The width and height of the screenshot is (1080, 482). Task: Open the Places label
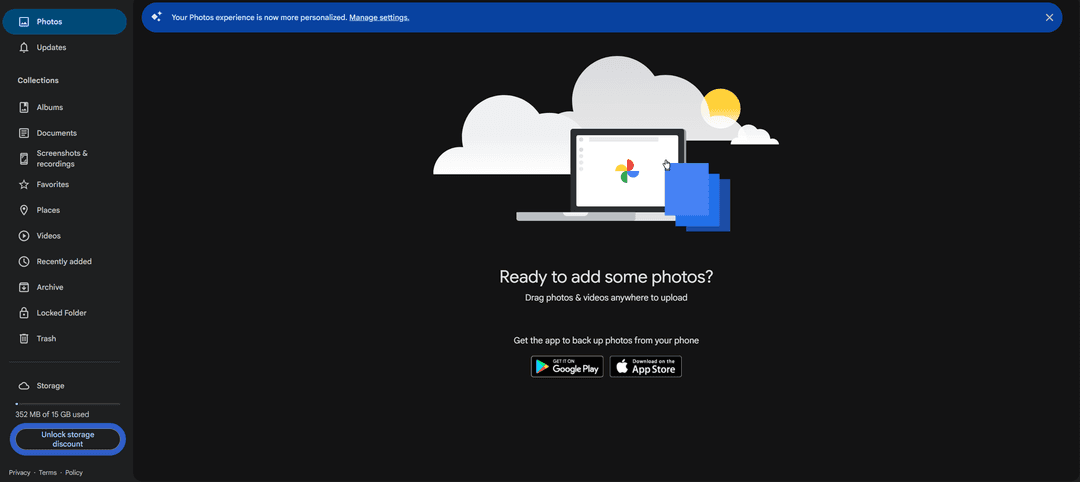[48, 210]
